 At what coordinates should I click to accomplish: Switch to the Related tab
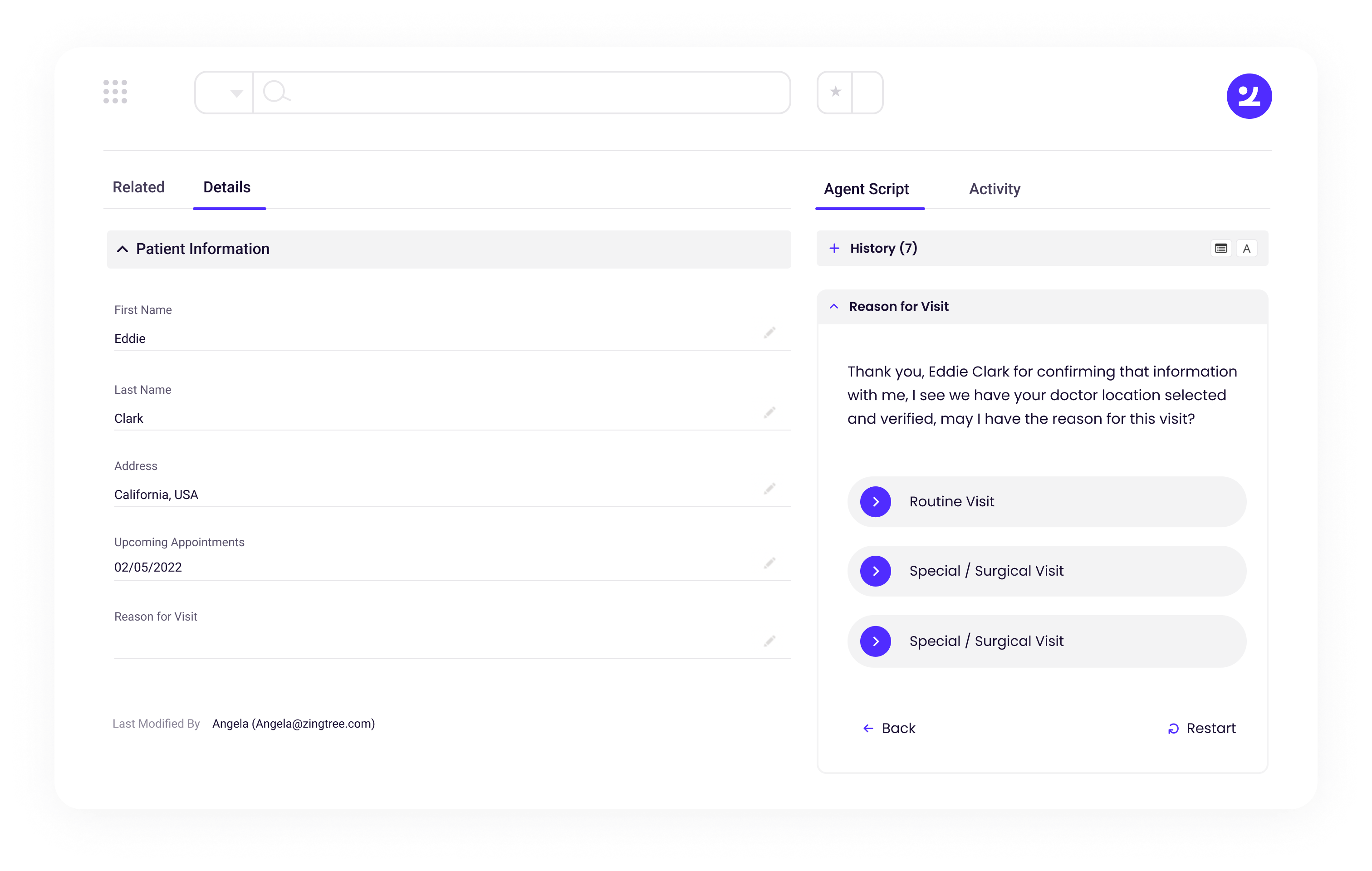coord(138,187)
